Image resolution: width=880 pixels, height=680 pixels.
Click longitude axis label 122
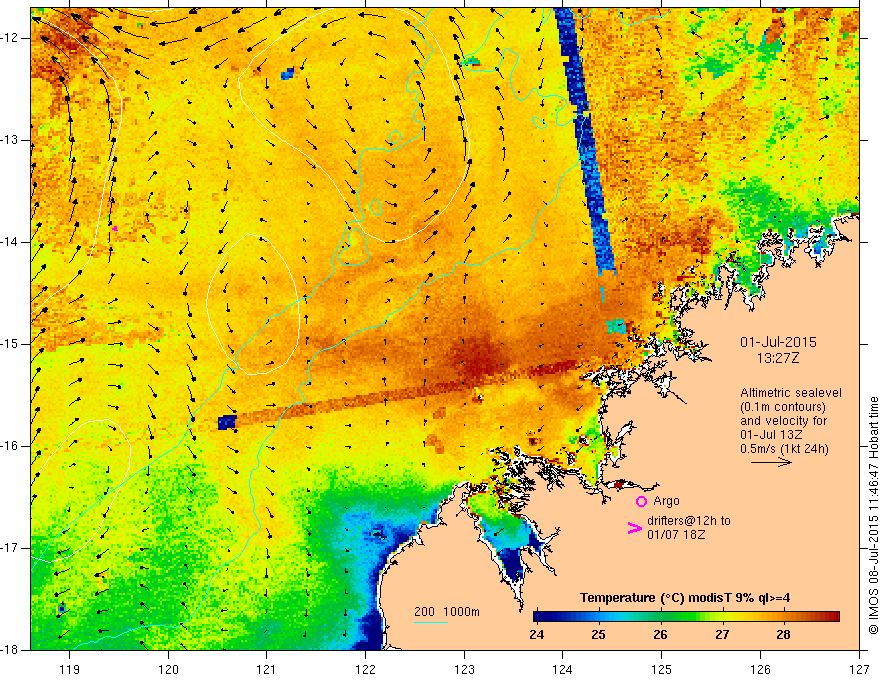point(365,669)
